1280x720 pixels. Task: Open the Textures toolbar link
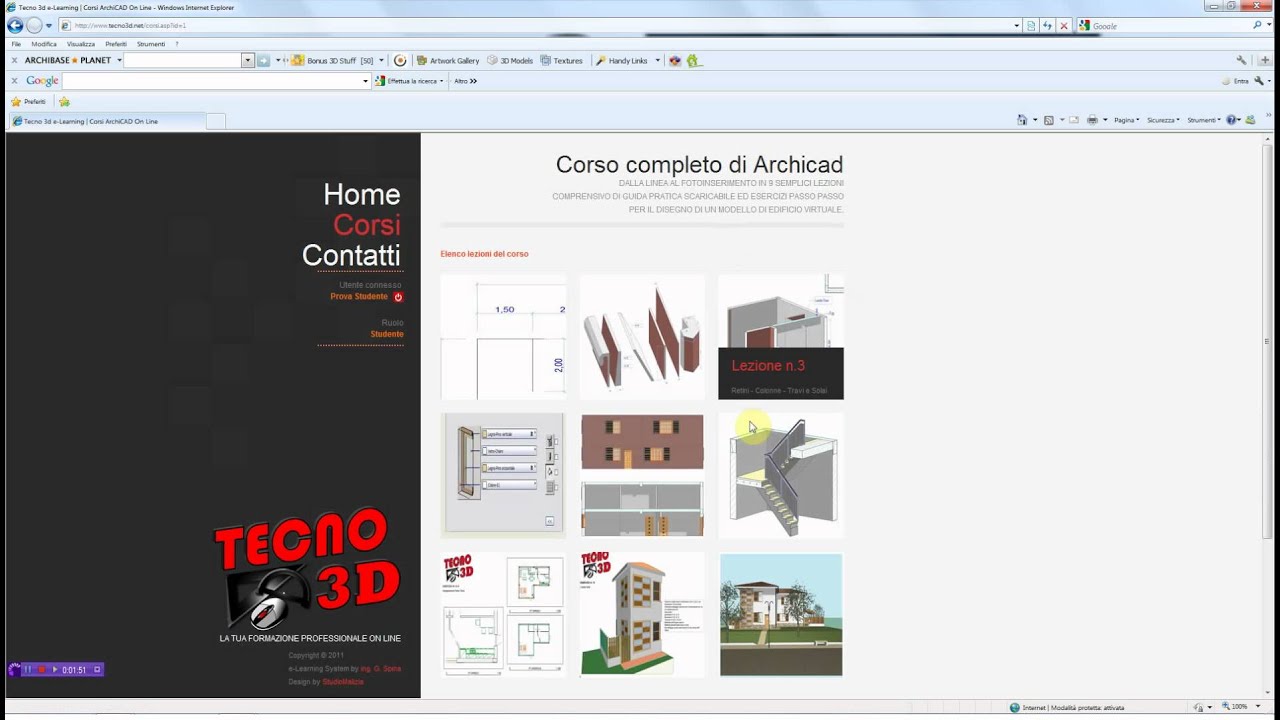[561, 61]
